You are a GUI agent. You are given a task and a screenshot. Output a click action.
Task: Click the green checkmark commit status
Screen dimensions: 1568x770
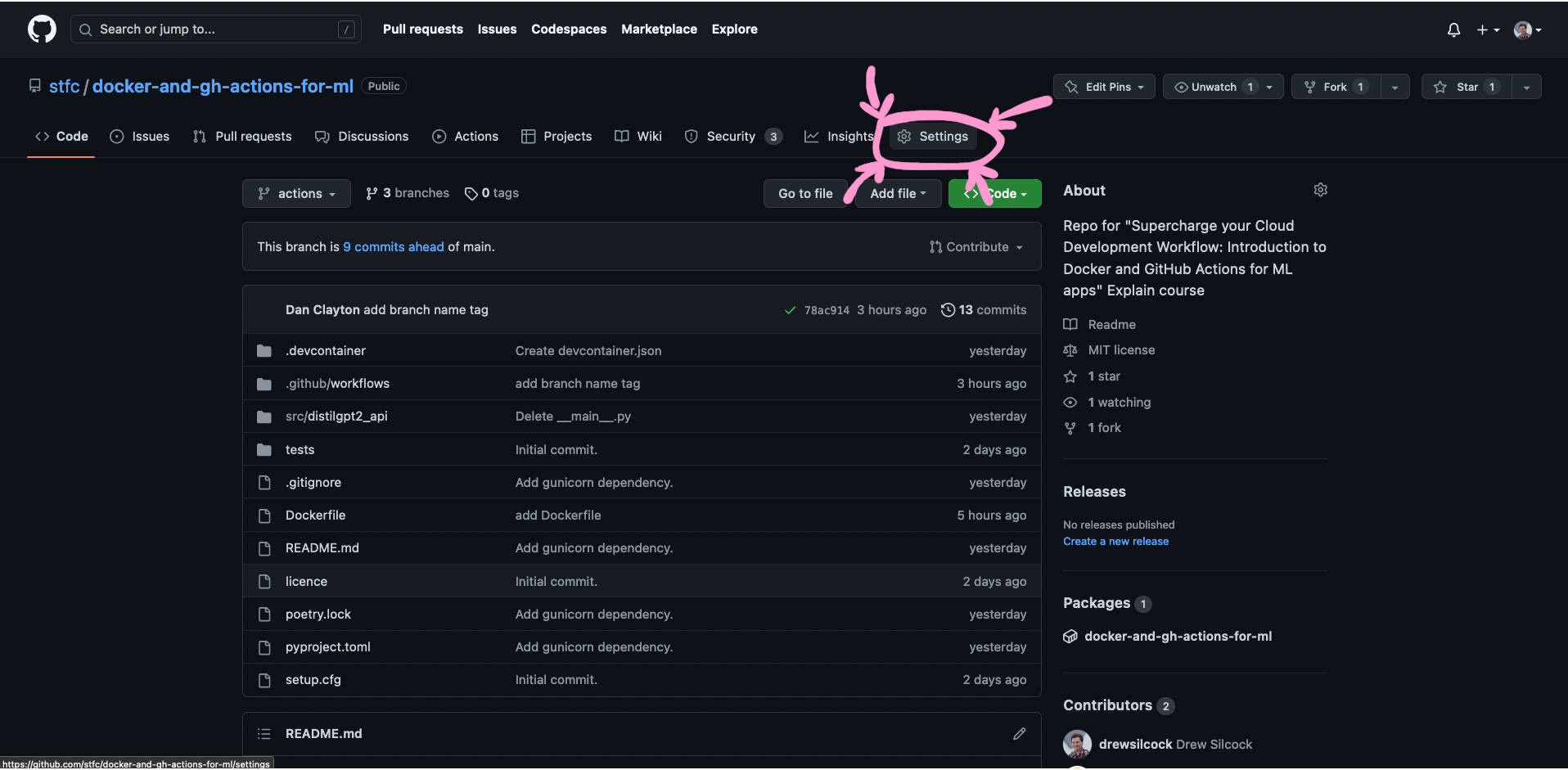[790, 310]
